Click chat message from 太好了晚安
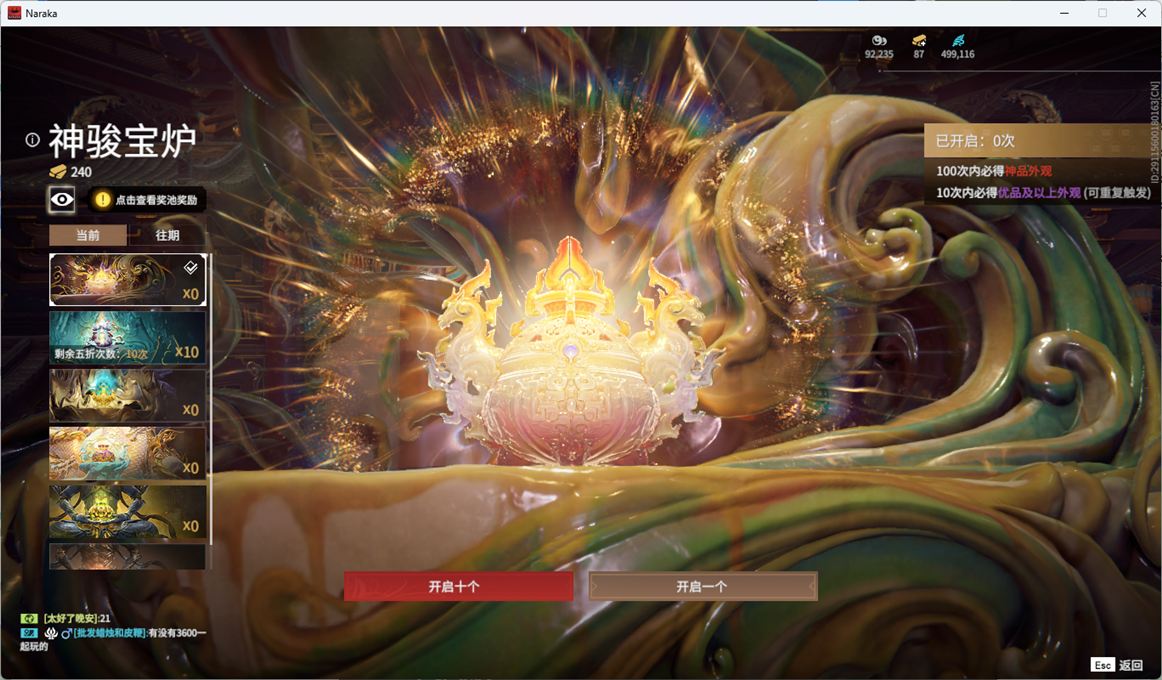Screen dimensions: 1162x680 click(x=76, y=618)
